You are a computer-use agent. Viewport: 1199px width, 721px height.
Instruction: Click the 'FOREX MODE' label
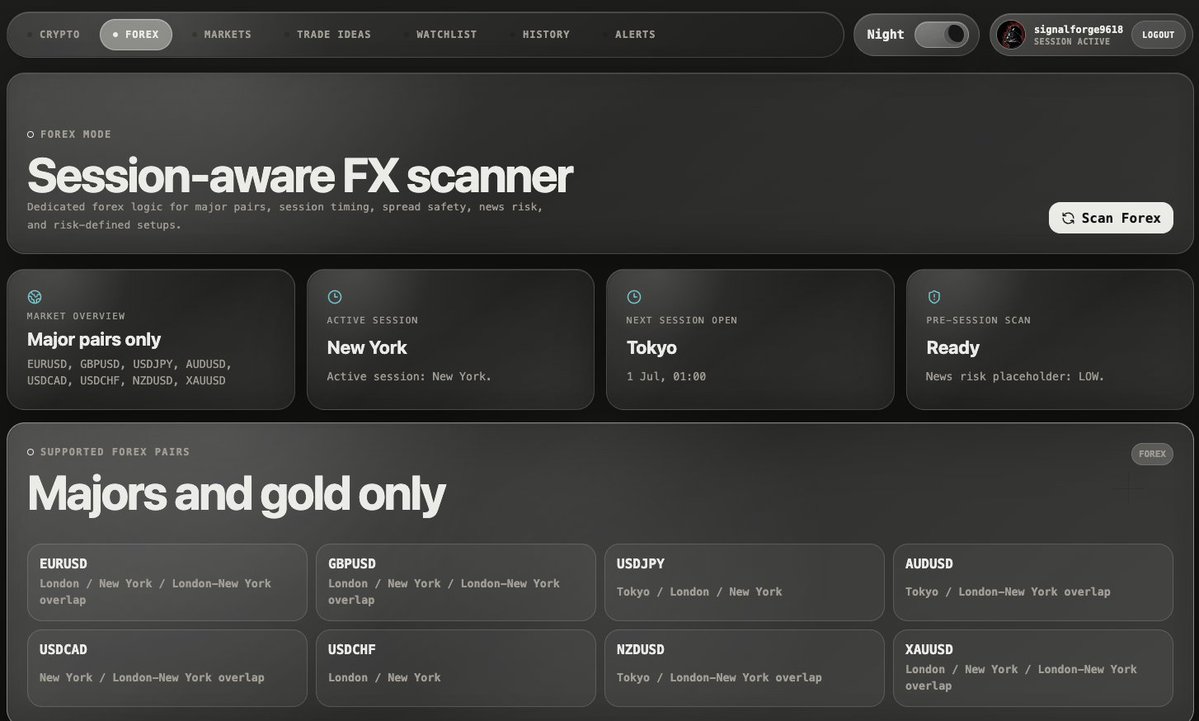(x=76, y=134)
